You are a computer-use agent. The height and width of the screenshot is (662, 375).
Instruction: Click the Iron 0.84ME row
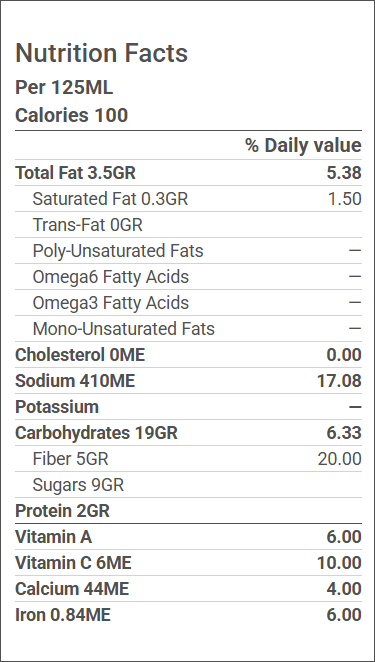[x=188, y=615]
